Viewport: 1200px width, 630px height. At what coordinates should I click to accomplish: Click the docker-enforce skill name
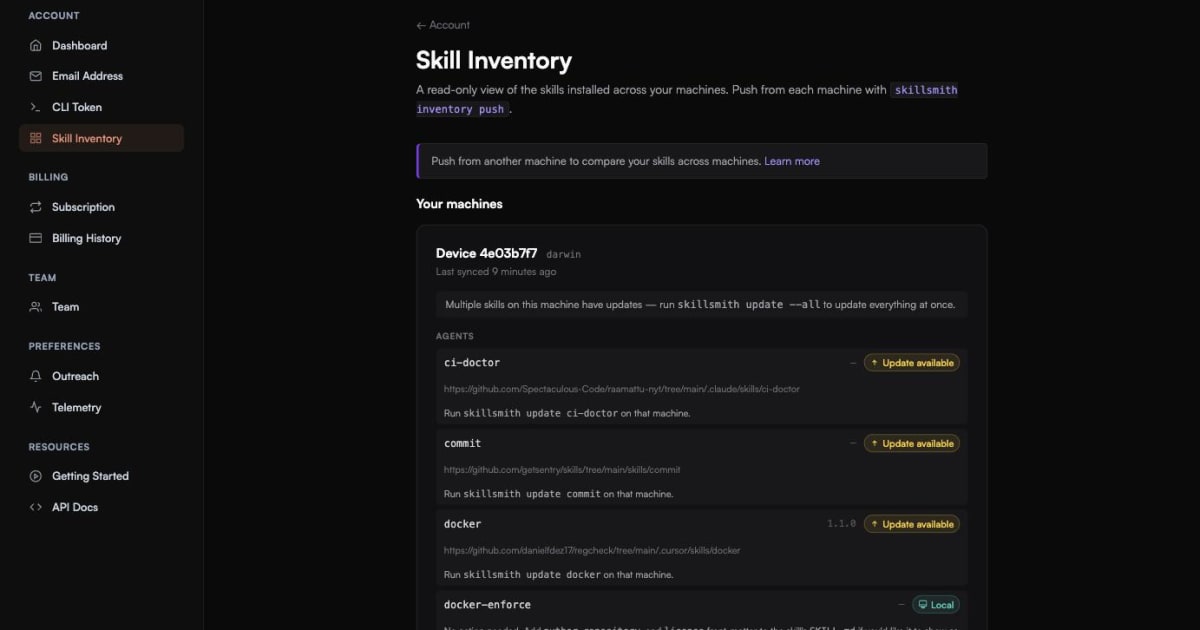[488, 605]
